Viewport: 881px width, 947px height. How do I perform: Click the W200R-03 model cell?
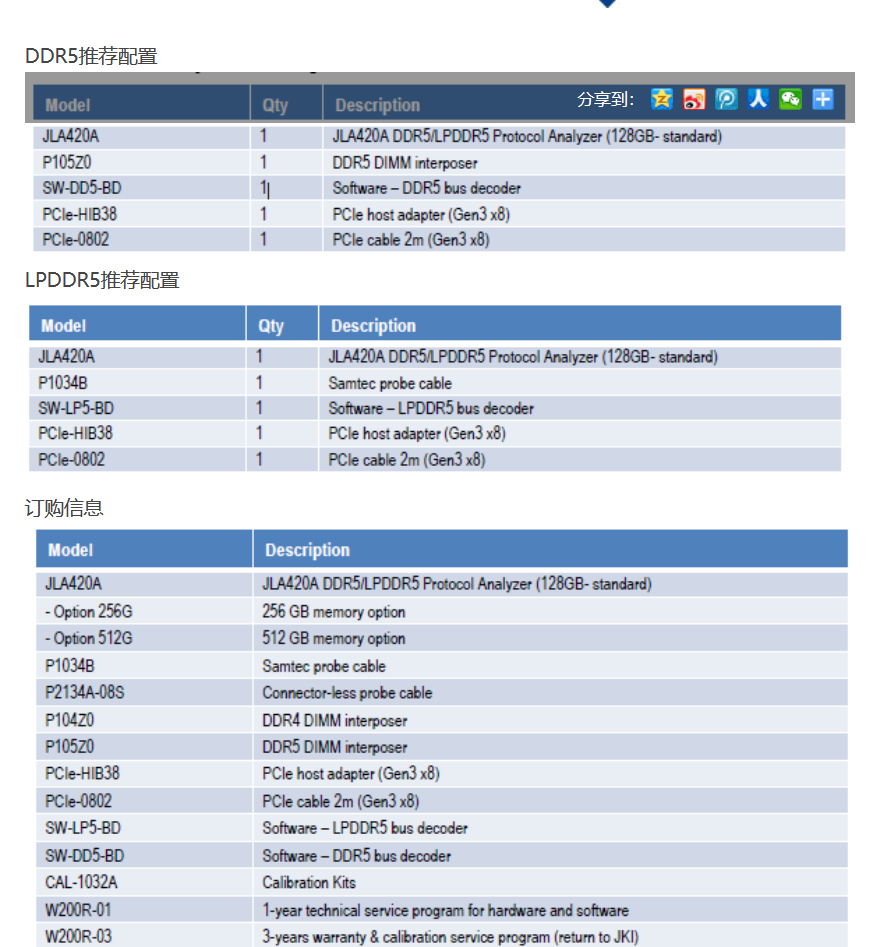(78, 937)
